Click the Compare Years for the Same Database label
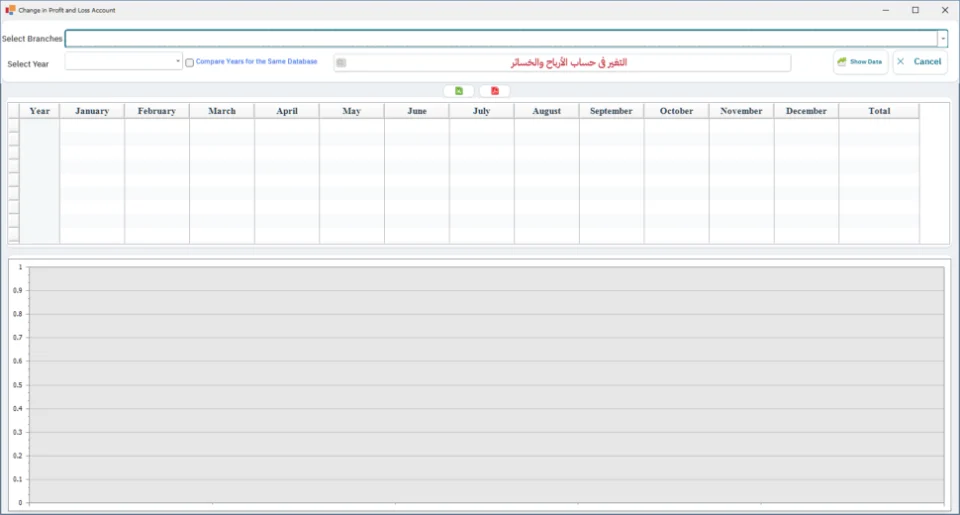This screenshot has width=960, height=515. [257, 62]
